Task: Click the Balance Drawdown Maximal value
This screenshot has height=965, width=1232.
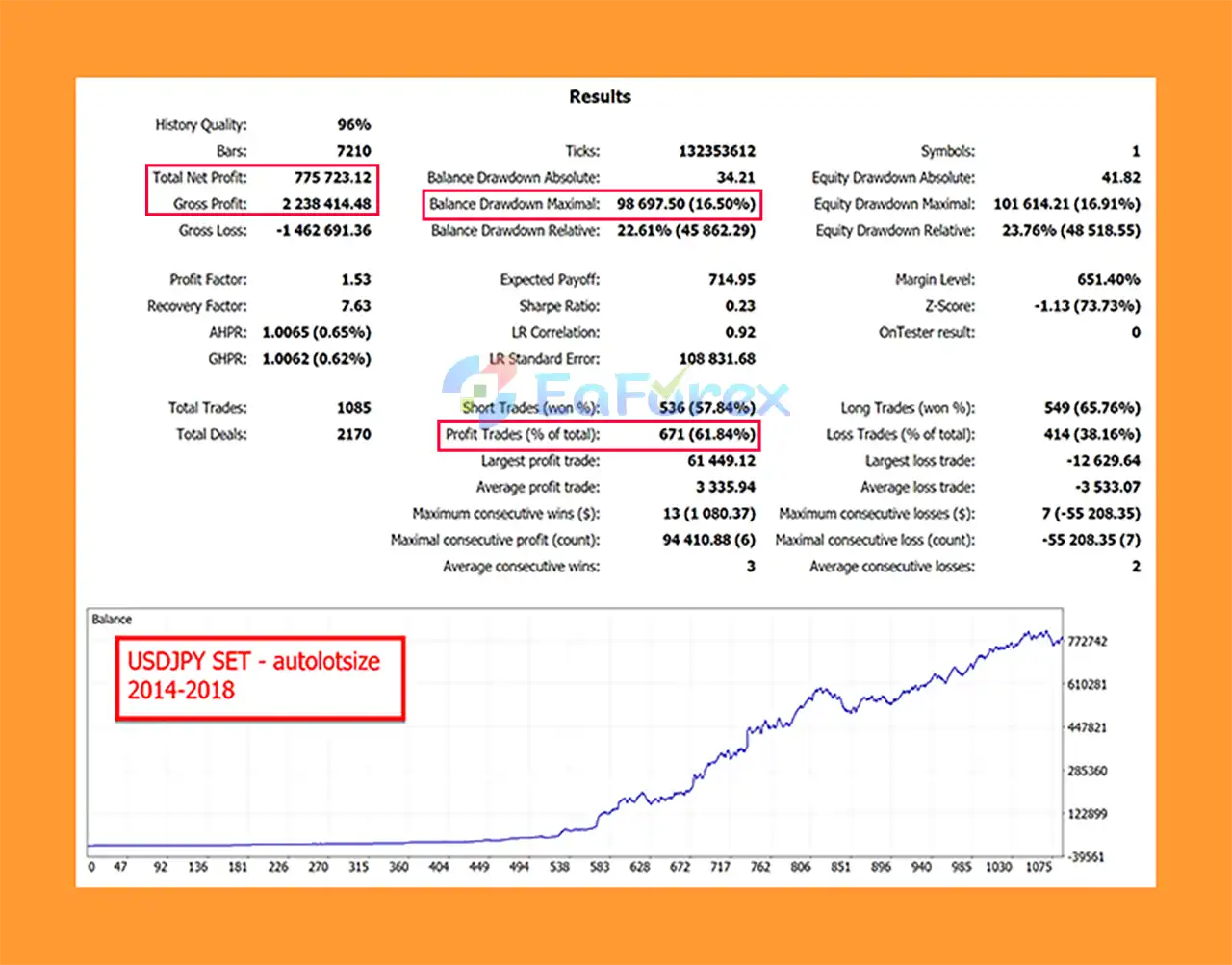Action: (685, 204)
